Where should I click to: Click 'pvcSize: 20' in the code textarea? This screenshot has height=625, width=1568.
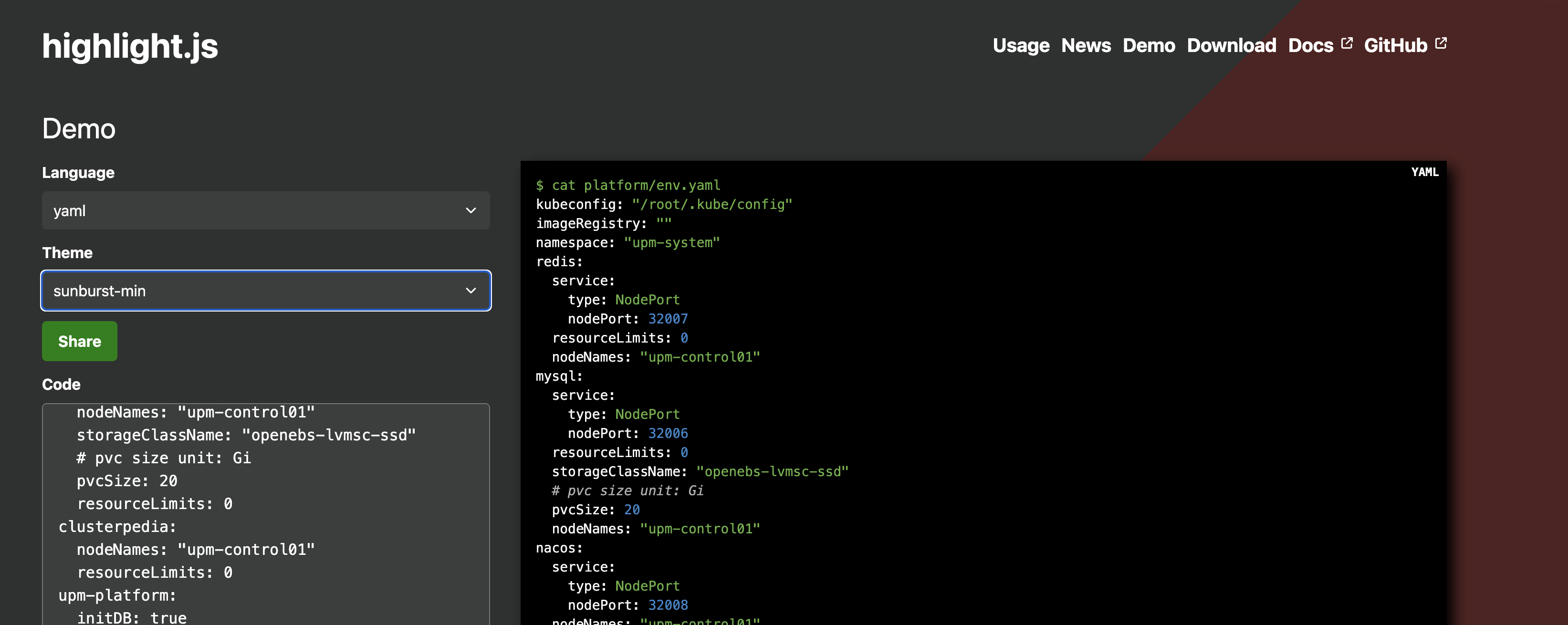click(126, 481)
